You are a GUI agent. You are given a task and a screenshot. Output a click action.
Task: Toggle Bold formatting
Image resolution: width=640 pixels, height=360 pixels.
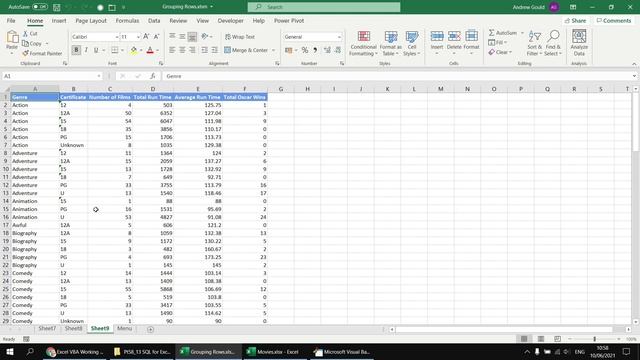pos(76,50)
